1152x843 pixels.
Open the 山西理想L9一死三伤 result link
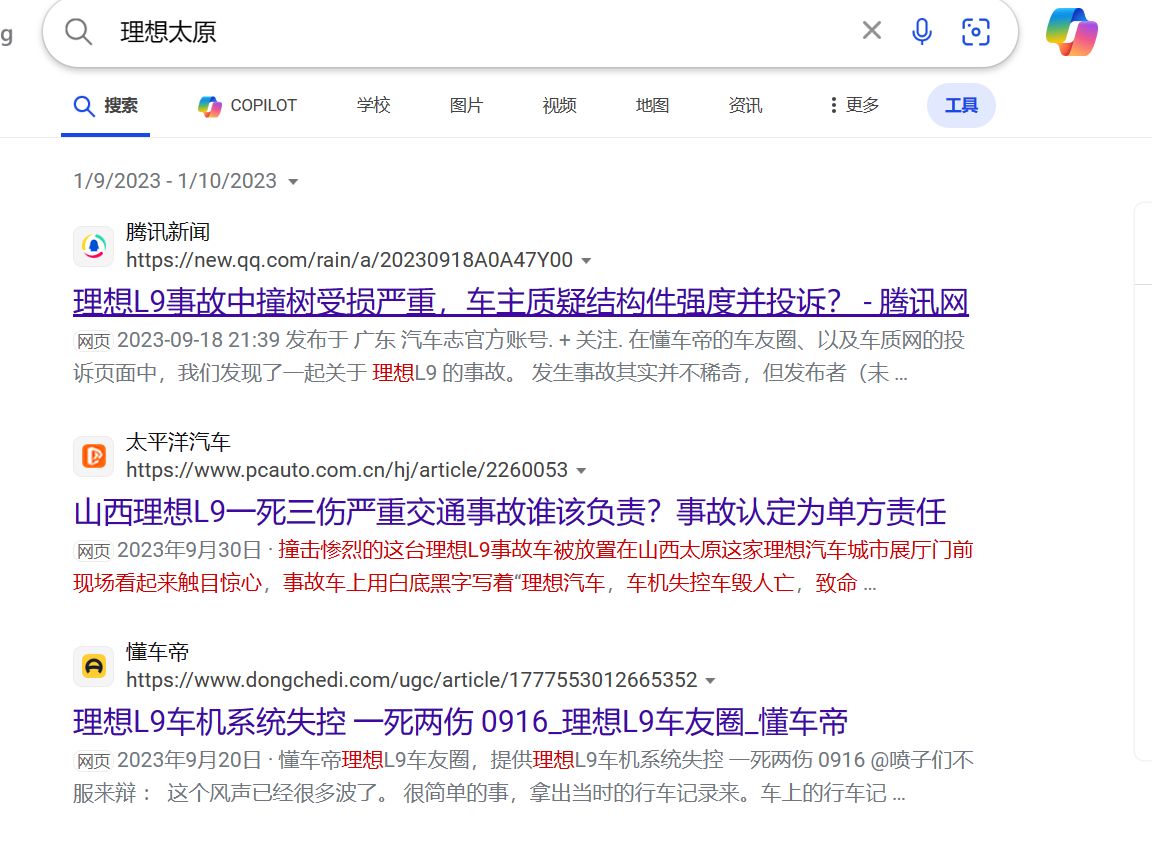[510, 512]
